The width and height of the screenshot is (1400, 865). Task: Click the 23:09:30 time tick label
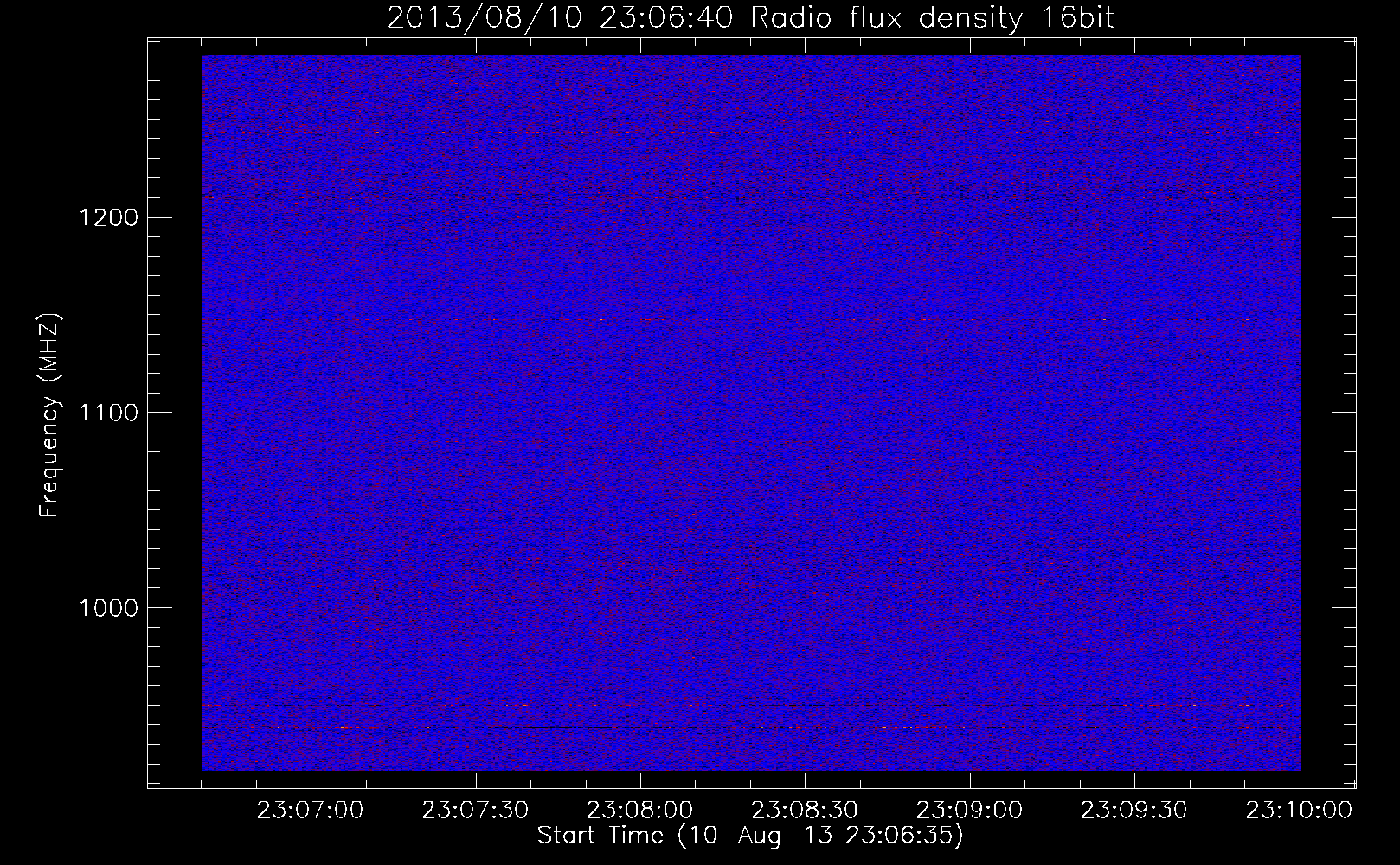1134,811
